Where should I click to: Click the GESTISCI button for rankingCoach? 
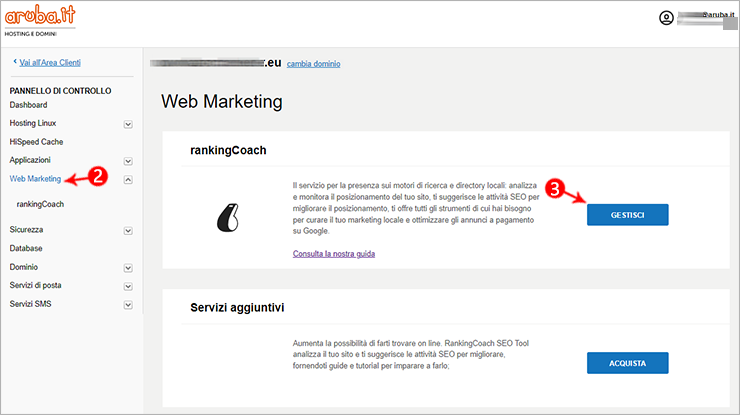[627, 215]
